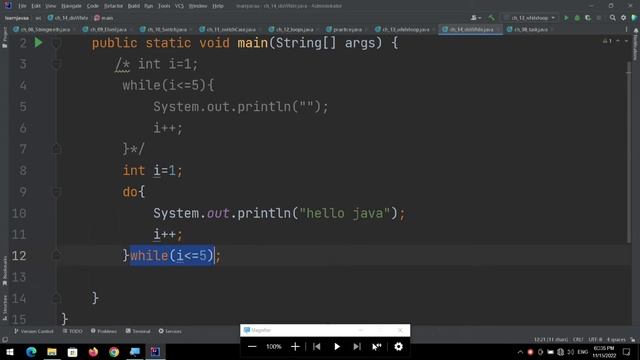The height and width of the screenshot is (360, 640).
Task: Switch to ch_12_loops.java tab
Action: 294,29
